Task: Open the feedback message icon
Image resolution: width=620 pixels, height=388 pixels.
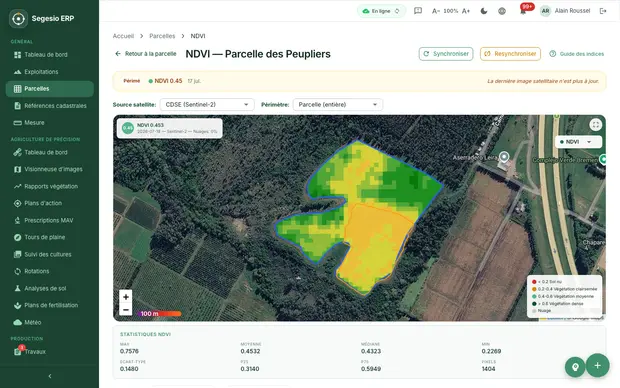Action: [418, 11]
